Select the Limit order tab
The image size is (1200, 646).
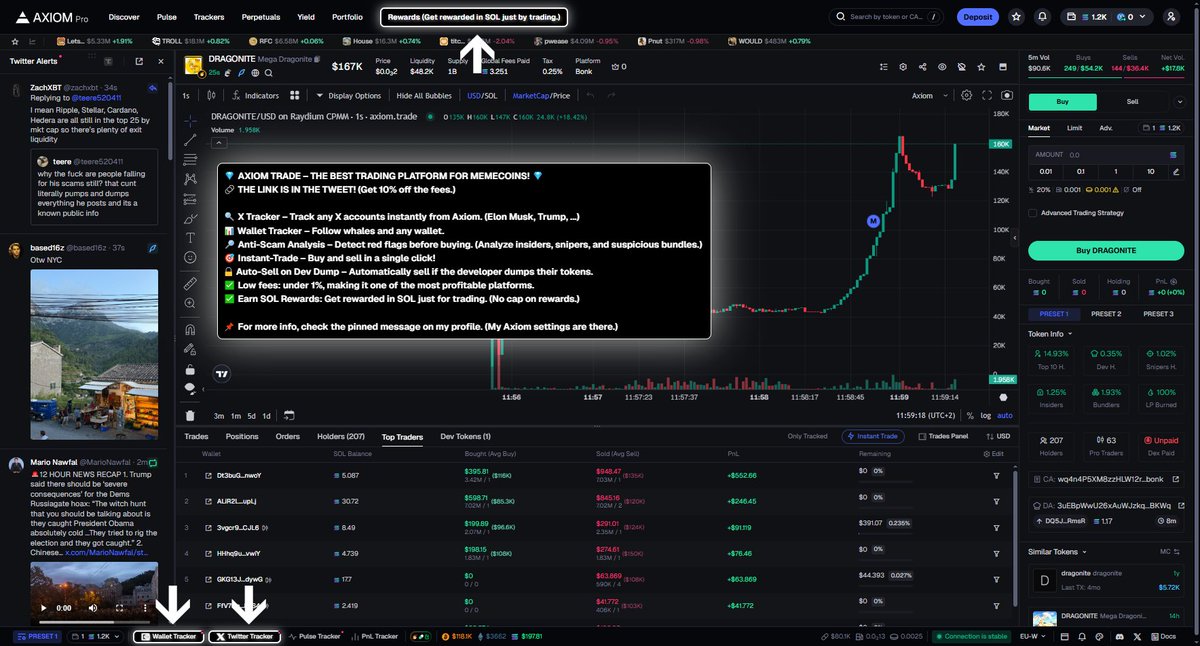coord(1074,128)
